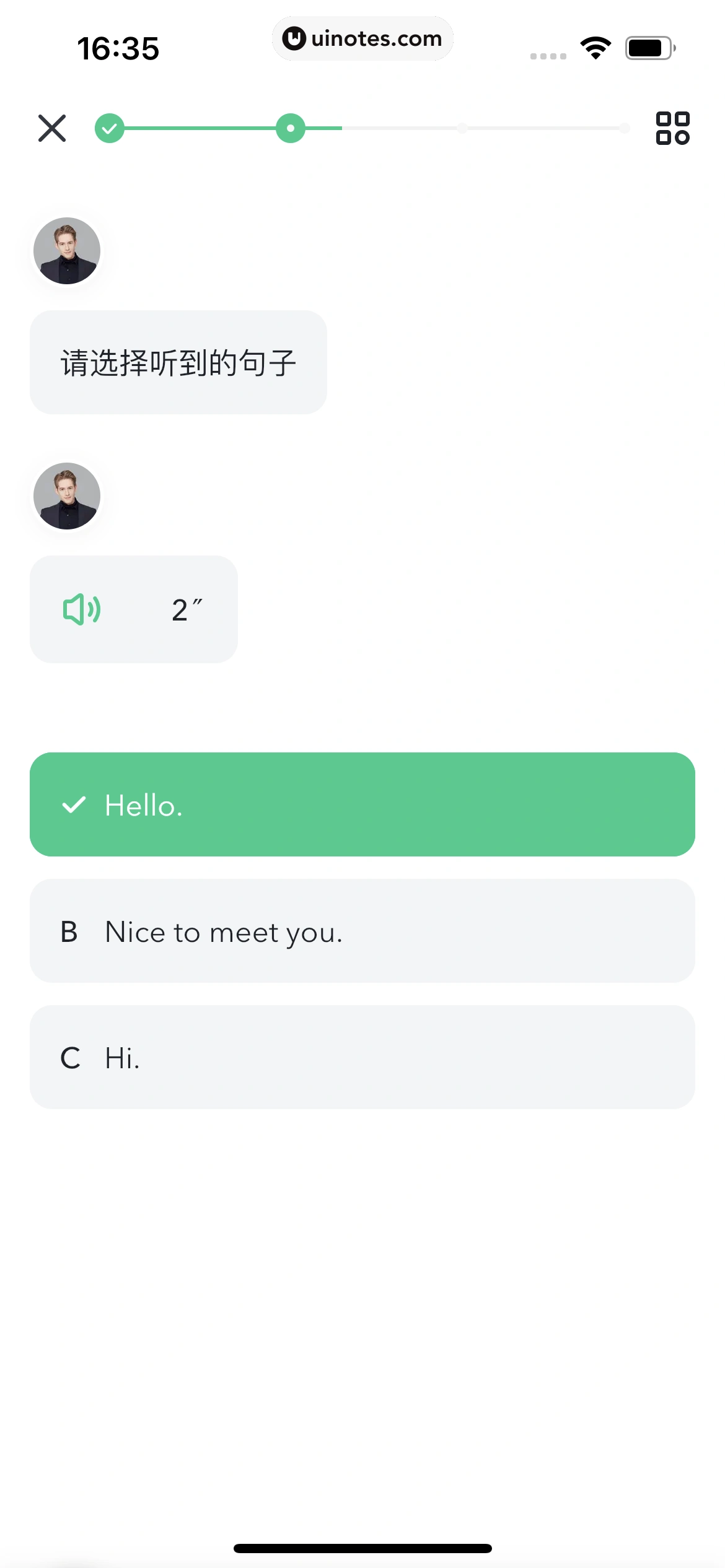The height and width of the screenshot is (1568, 725).
Task: Pick answer C, Hi
Action: pos(362,1057)
